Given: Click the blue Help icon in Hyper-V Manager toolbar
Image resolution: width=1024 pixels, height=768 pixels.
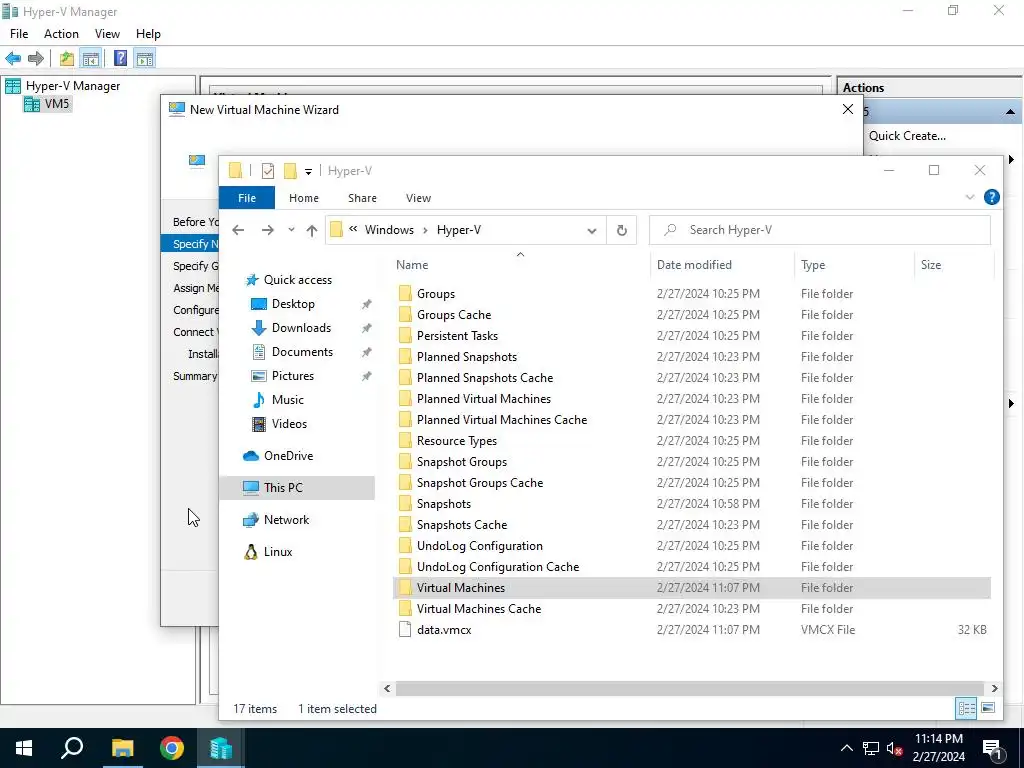Looking at the screenshot, I should coord(120,59).
